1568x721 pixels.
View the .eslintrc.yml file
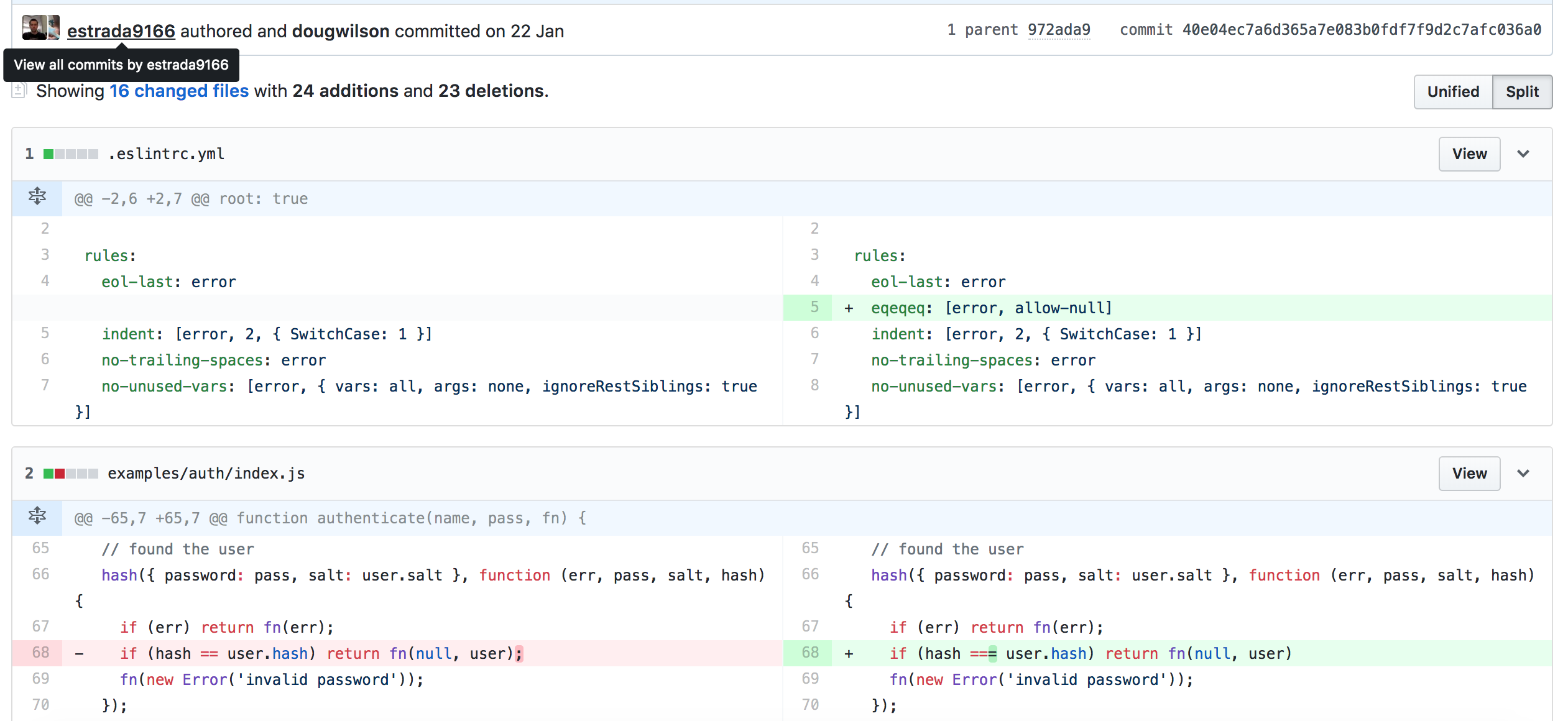(x=1469, y=154)
